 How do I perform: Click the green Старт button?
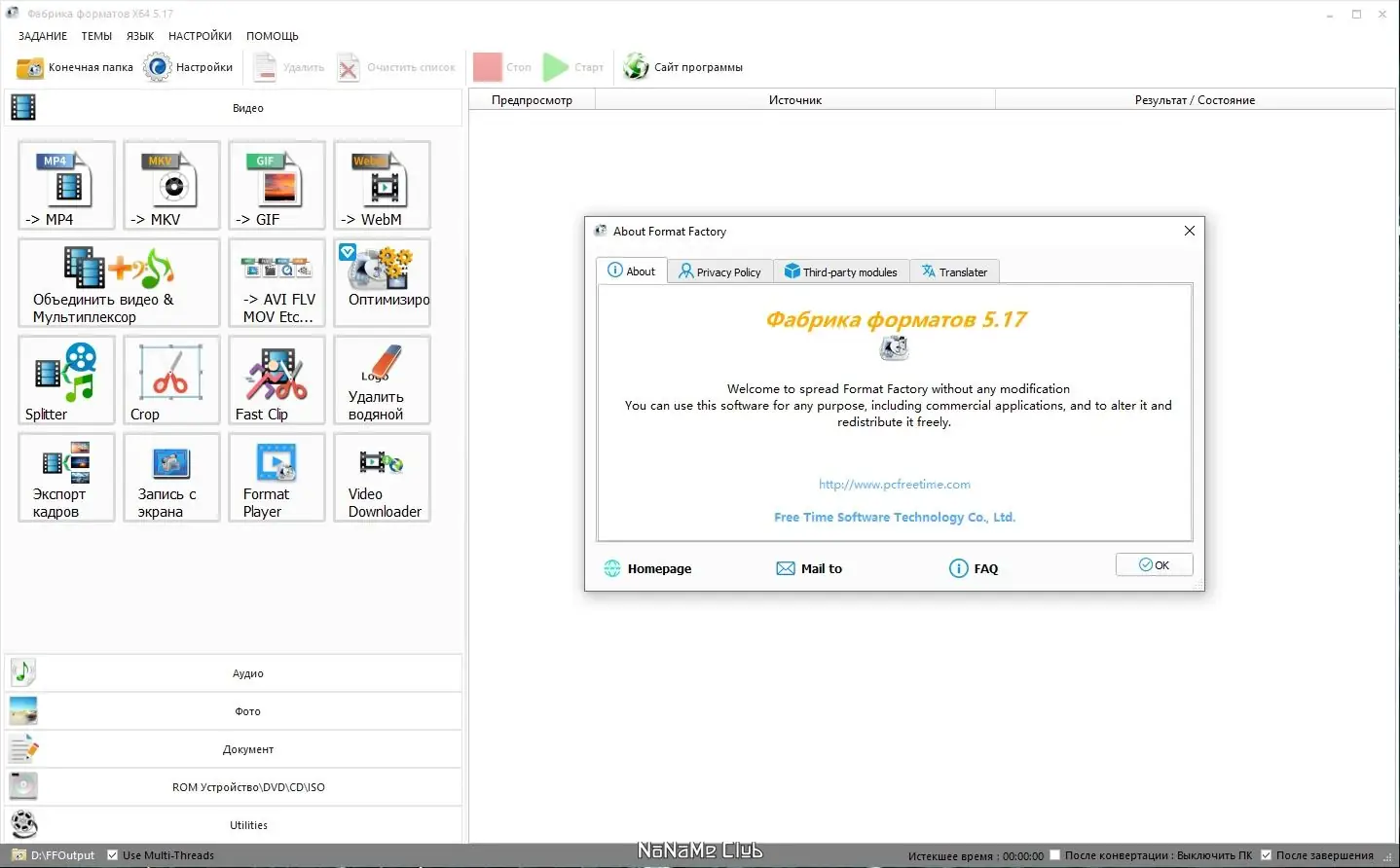pyautogui.click(x=573, y=67)
